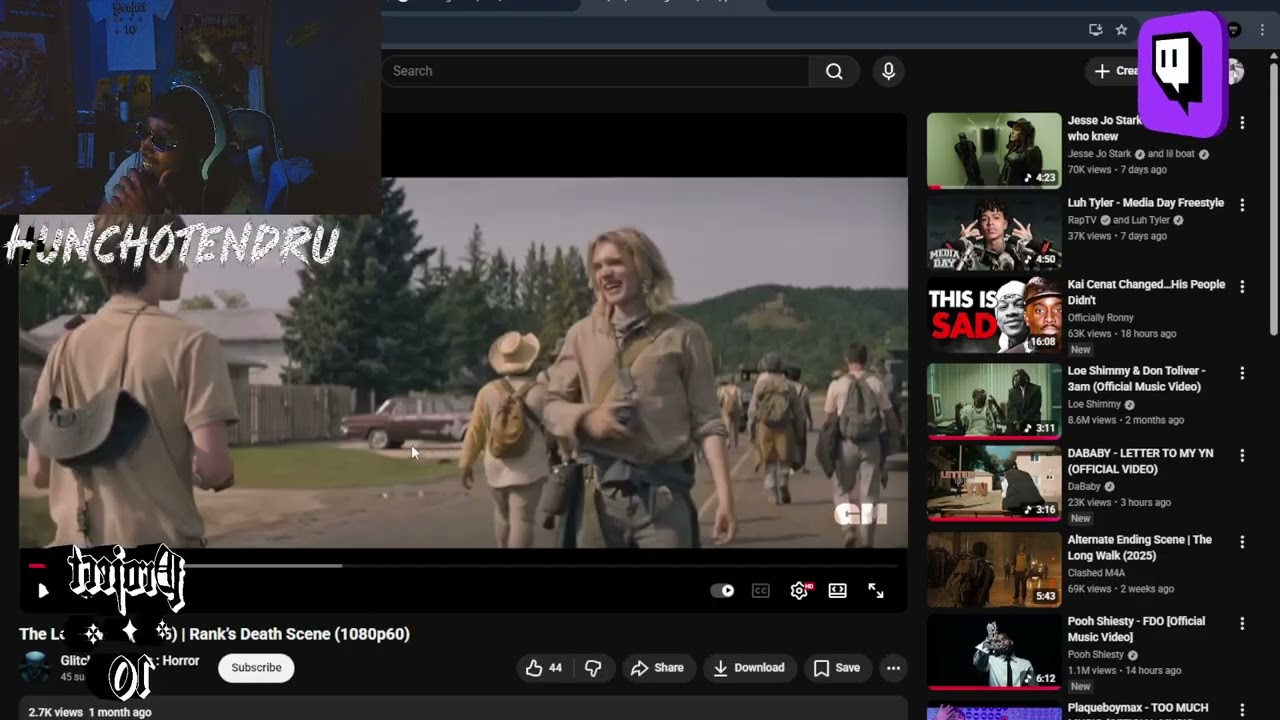This screenshot has height=720, width=1280.
Task: Open more actions menu beside Save
Action: click(893, 668)
